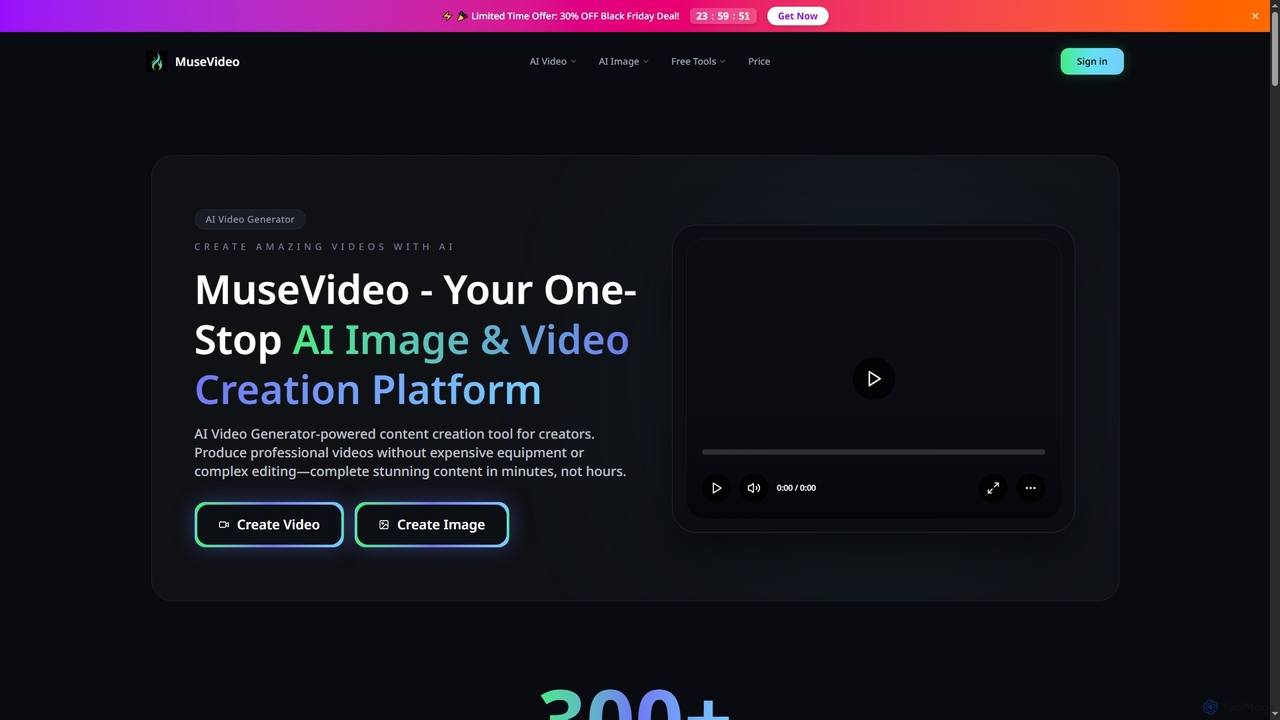Viewport: 1280px width, 720px height.
Task: Mute the video with the speaker icon
Action: coord(754,488)
